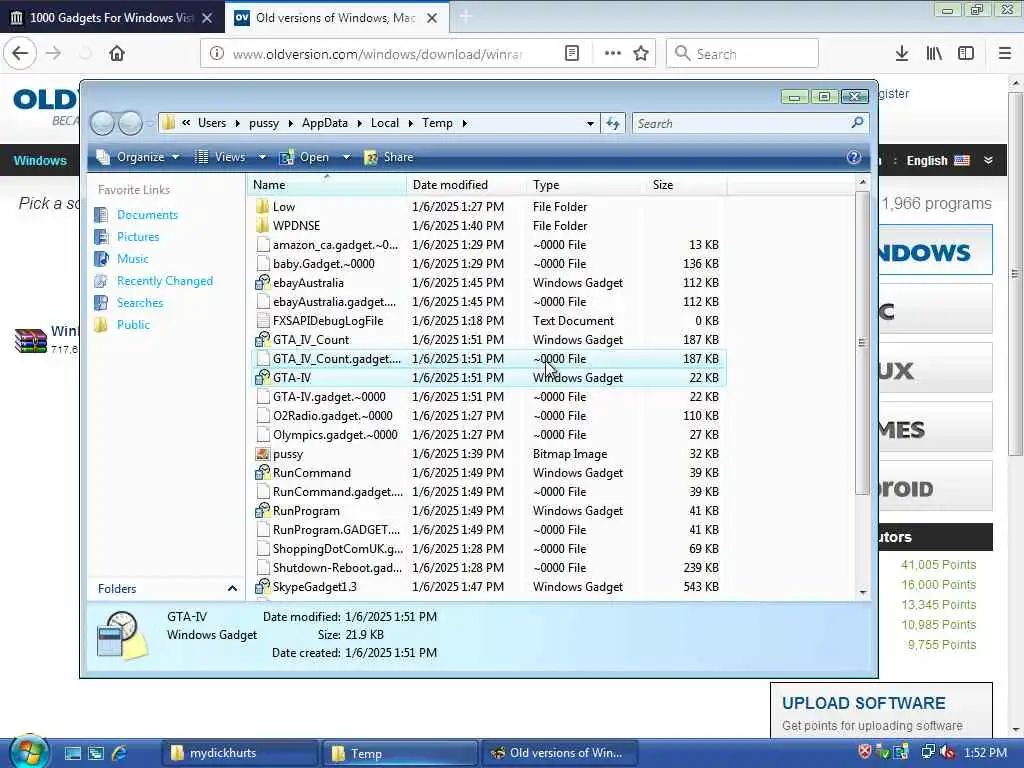
Task: Click the ebayAustralia Windows Gadget file icon
Action: (x=263, y=282)
